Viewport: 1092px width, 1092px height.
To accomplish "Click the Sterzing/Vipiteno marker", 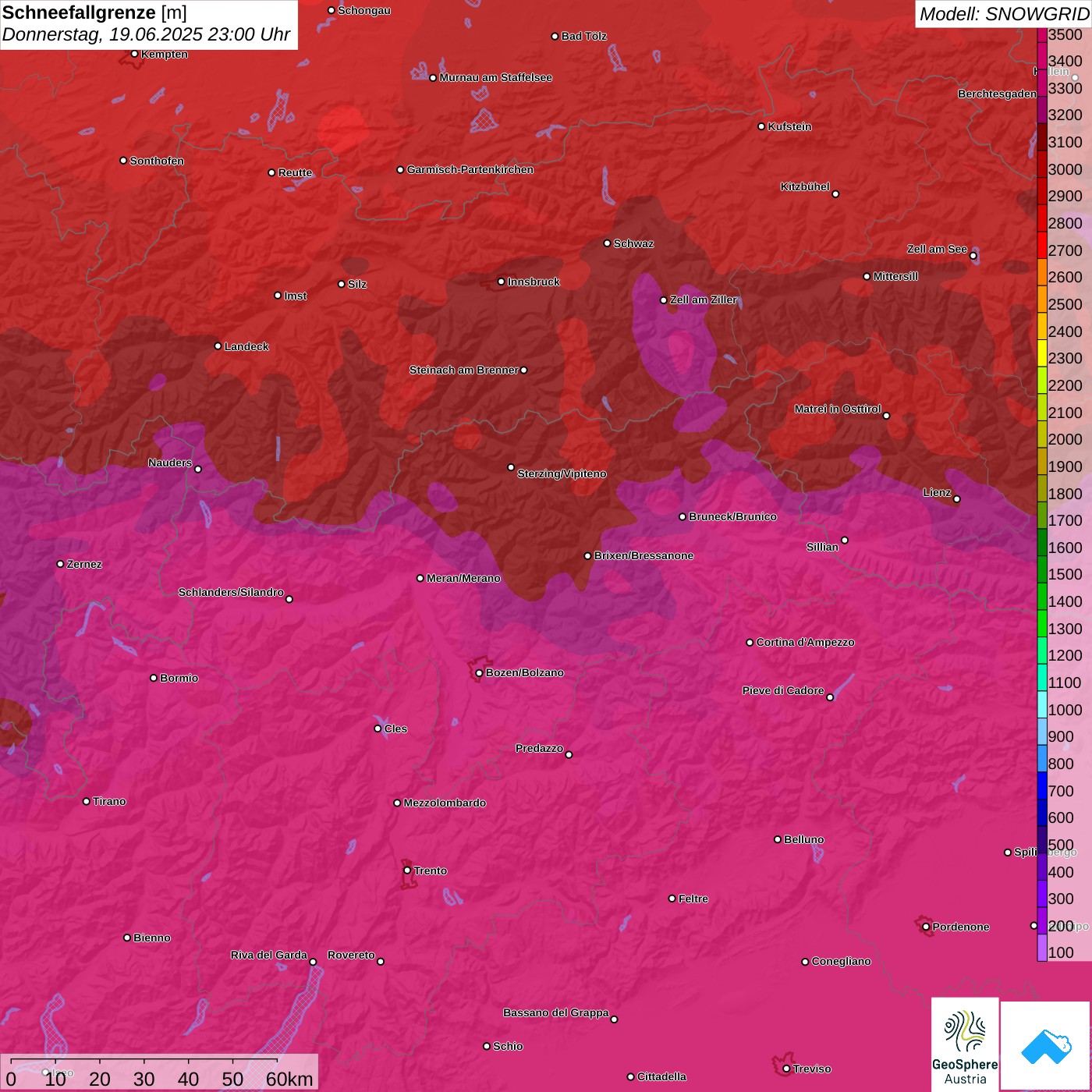I will click(x=511, y=467).
